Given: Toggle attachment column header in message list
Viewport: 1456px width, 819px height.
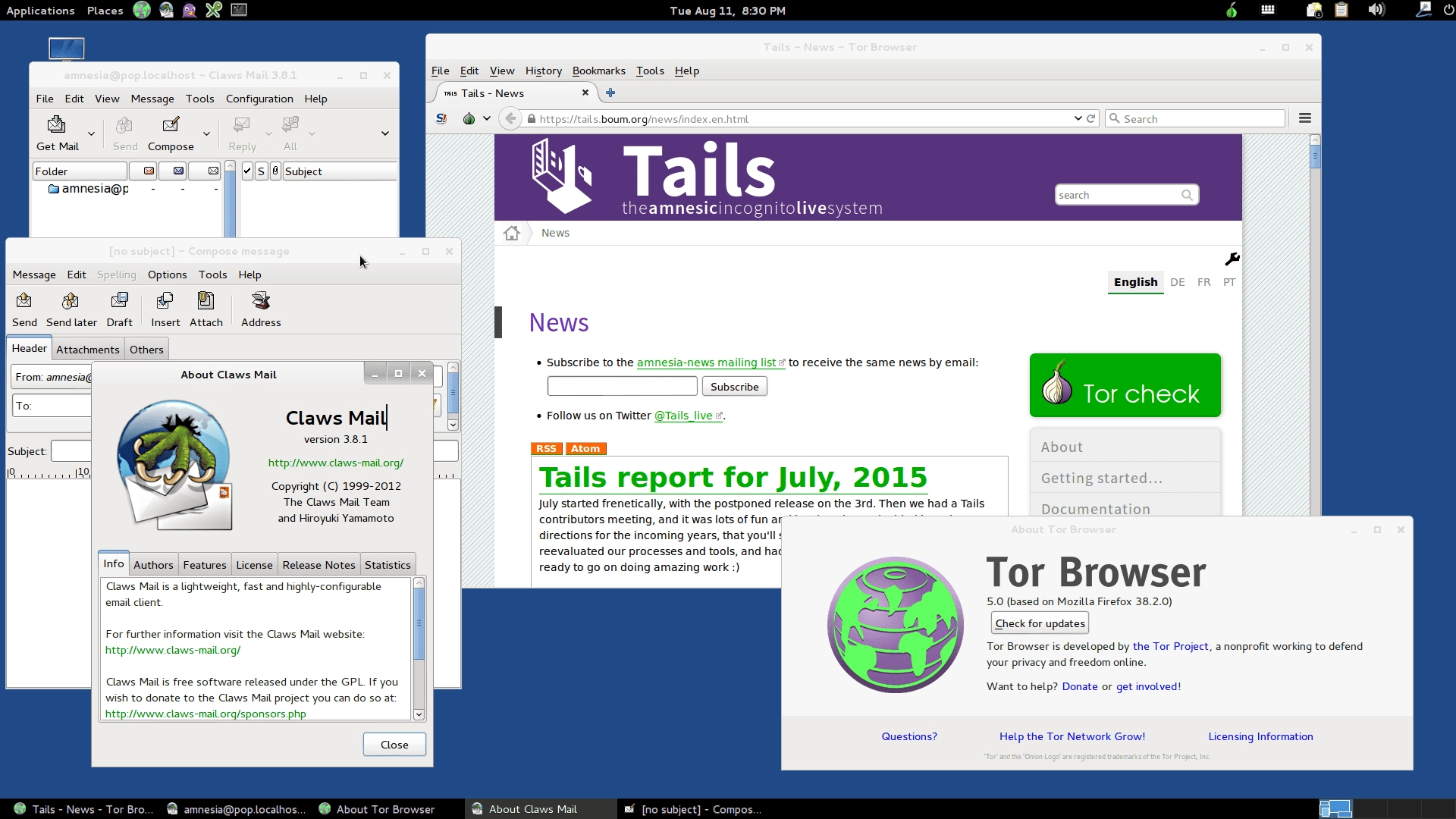Looking at the screenshot, I should (275, 171).
